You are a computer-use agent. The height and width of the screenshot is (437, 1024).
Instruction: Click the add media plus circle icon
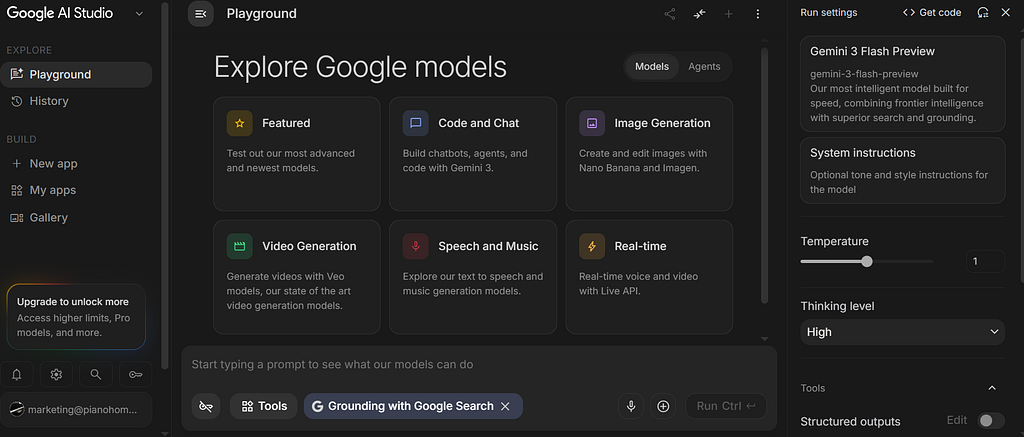tap(663, 406)
